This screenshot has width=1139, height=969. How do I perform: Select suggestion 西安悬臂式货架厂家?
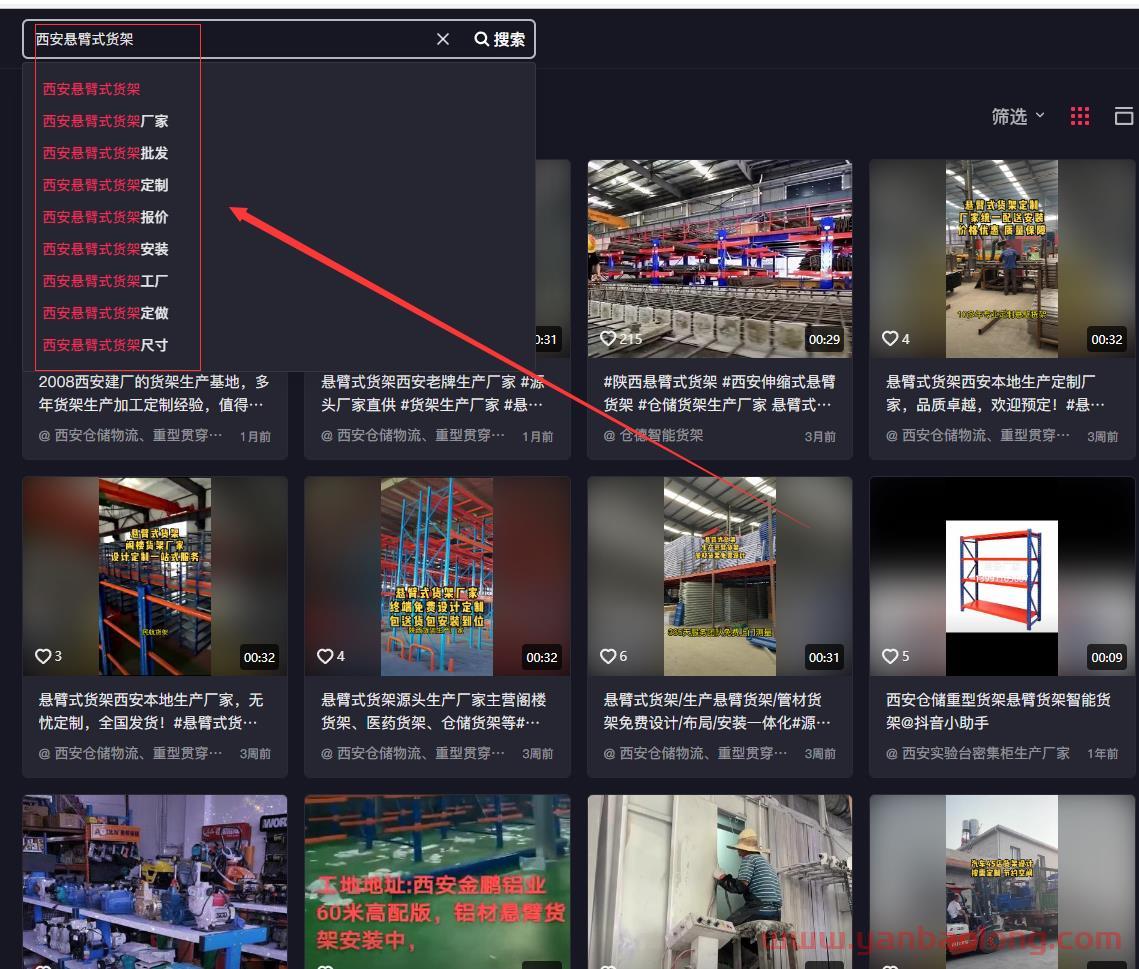[105, 121]
